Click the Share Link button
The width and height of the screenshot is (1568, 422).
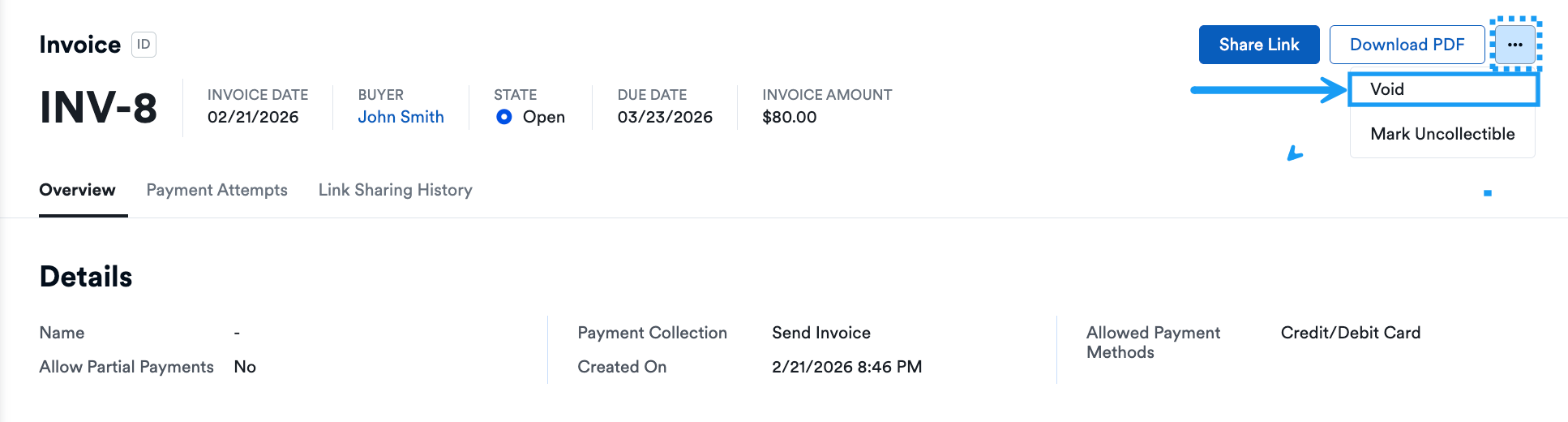point(1258,45)
